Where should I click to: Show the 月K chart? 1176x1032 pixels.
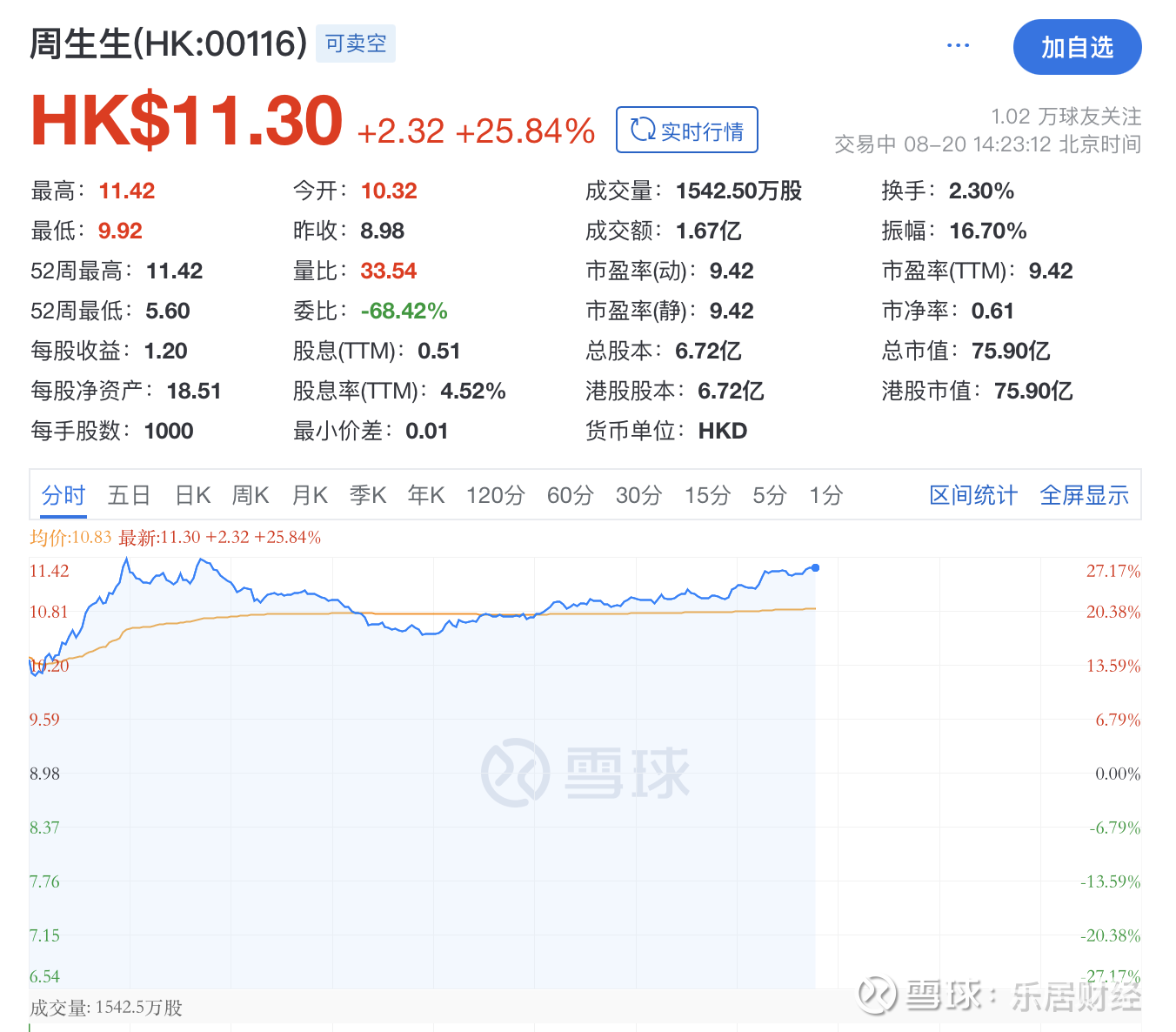(x=310, y=495)
